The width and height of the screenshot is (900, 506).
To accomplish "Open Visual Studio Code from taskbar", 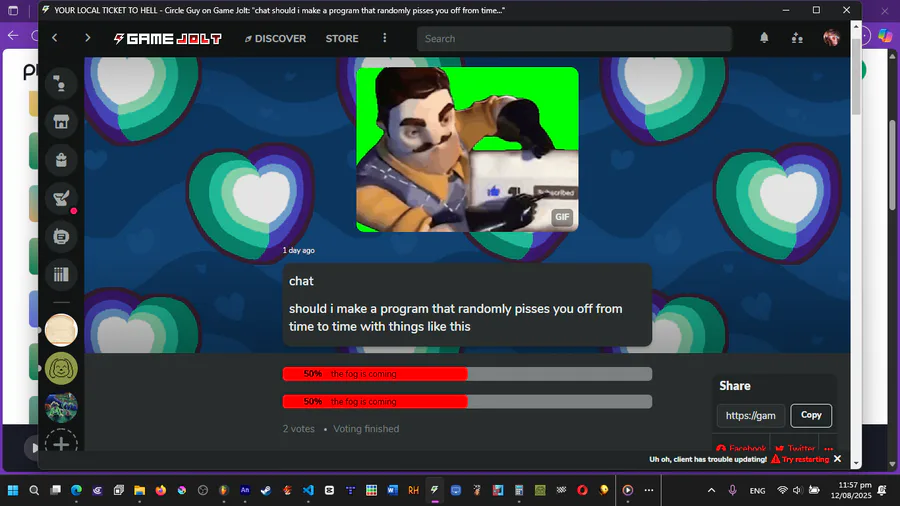I will [308, 490].
